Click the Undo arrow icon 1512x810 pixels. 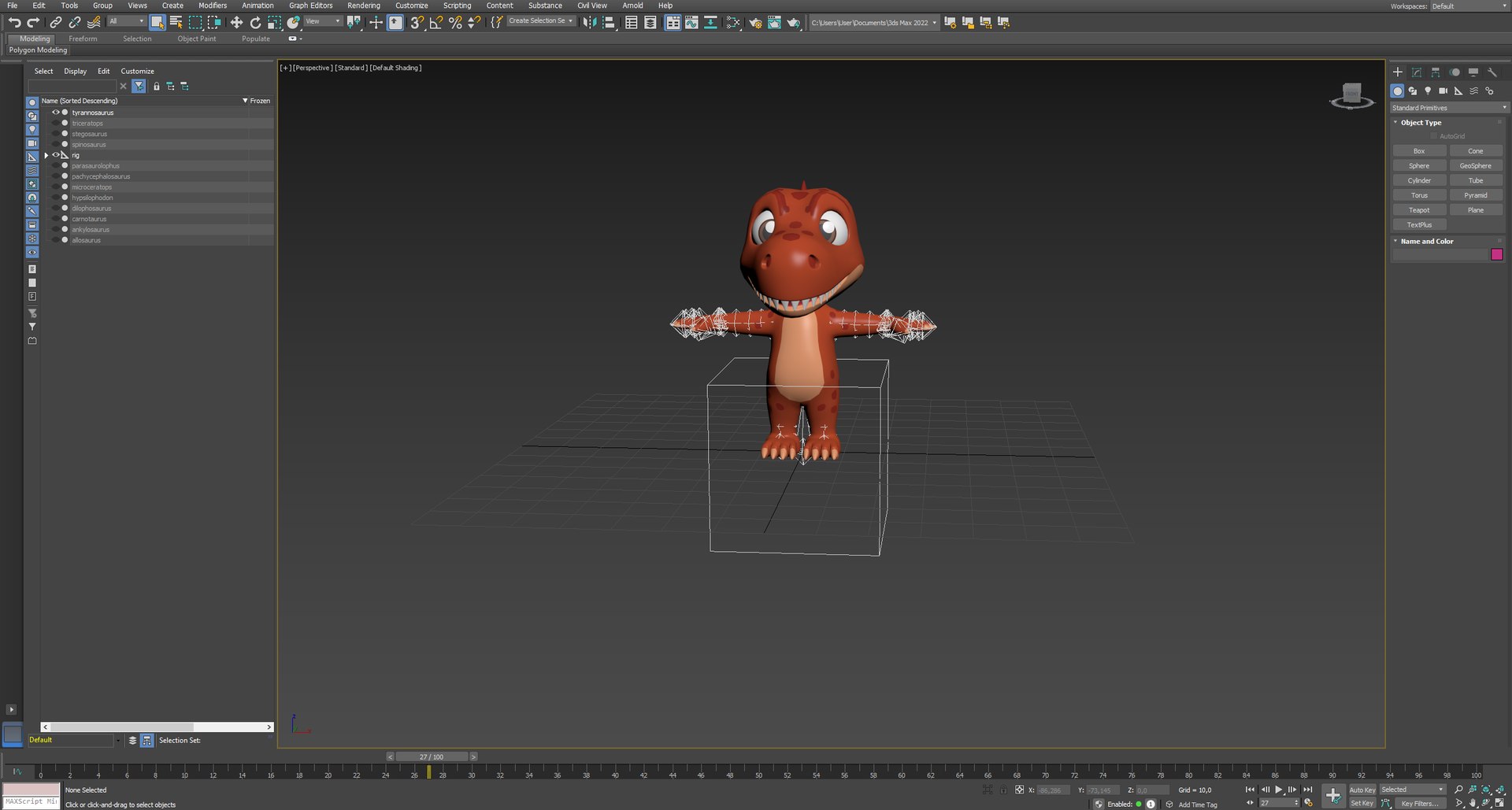14,23
